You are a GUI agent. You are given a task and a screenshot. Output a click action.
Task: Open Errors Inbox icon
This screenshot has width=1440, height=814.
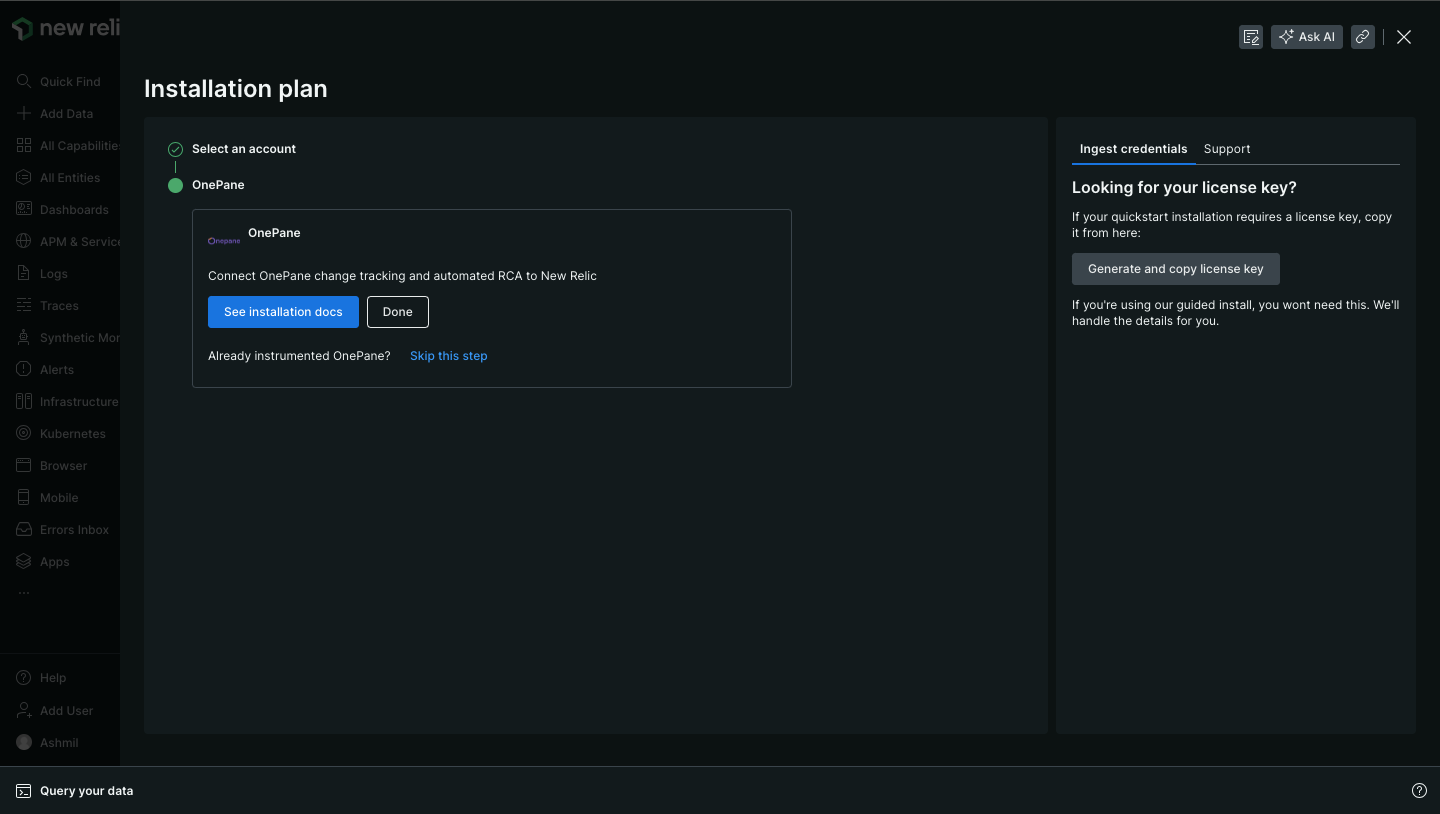[24, 529]
